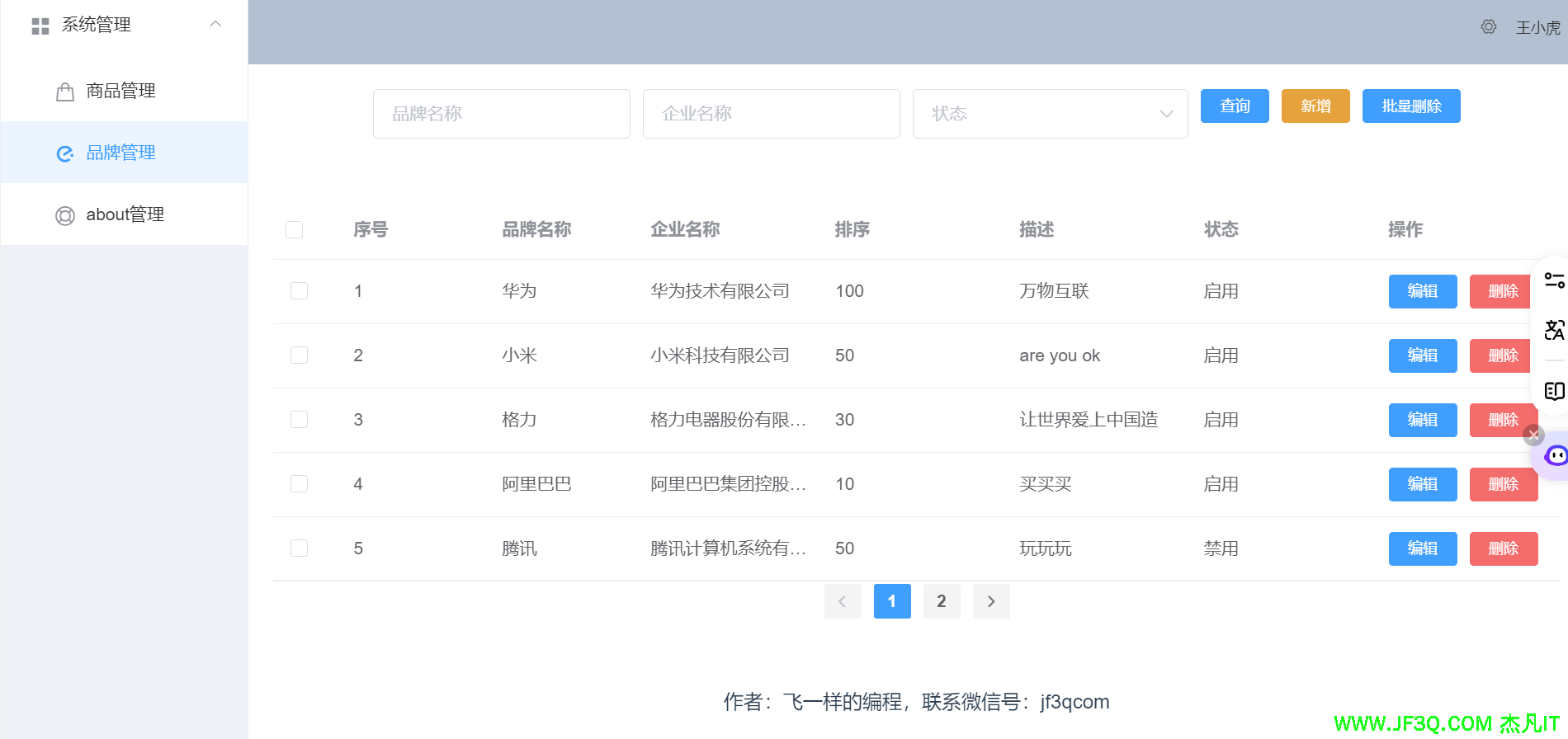The width and height of the screenshot is (1568, 739).
Task: Go to next page arrow
Action: pos(991,601)
